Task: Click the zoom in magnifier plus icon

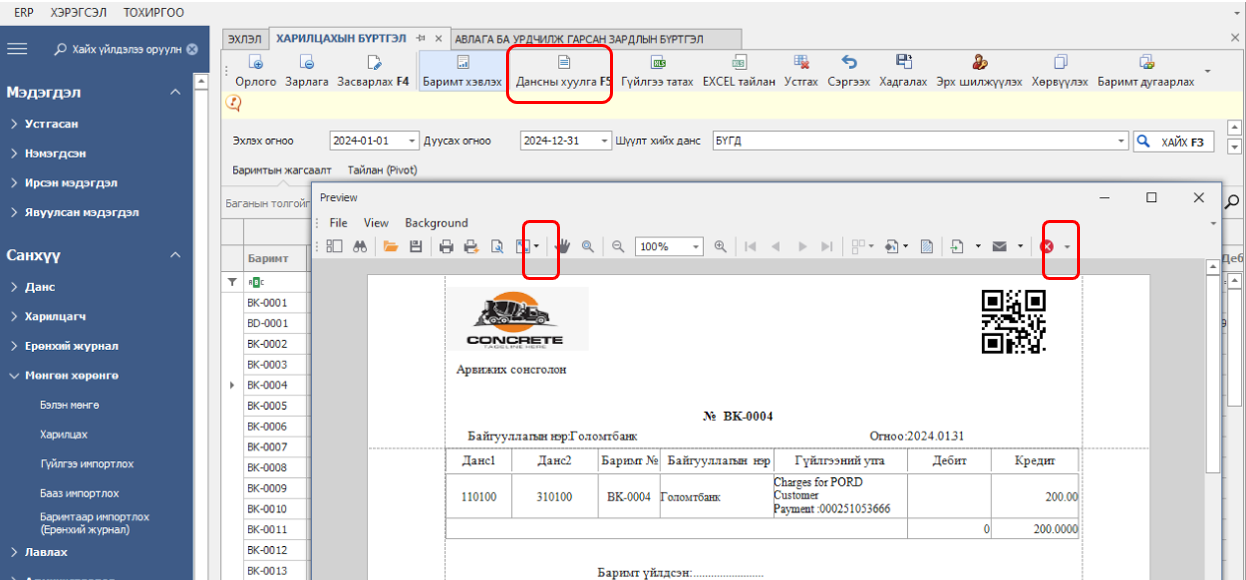Action: [720, 246]
